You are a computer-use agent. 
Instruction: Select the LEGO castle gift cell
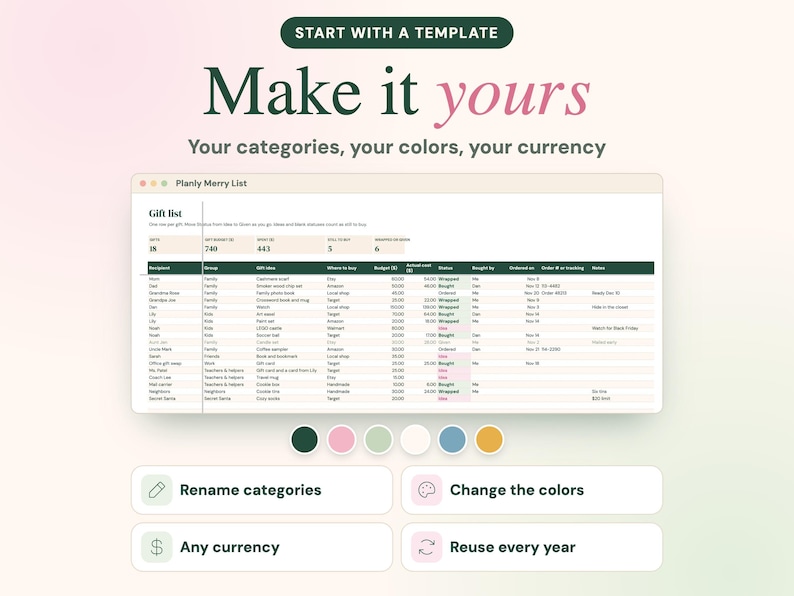[268, 328]
